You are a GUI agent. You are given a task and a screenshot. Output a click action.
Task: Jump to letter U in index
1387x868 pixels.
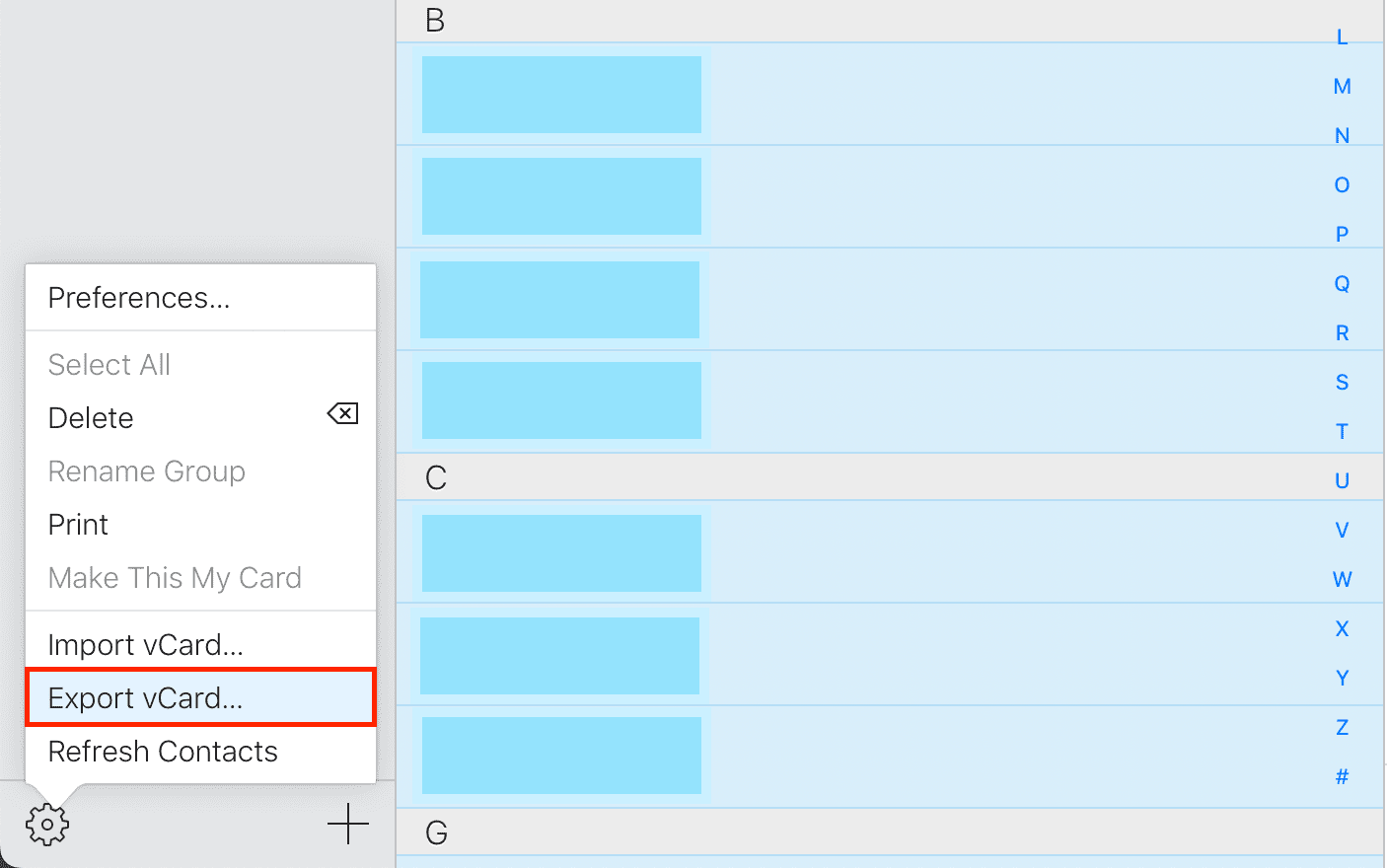1342,481
